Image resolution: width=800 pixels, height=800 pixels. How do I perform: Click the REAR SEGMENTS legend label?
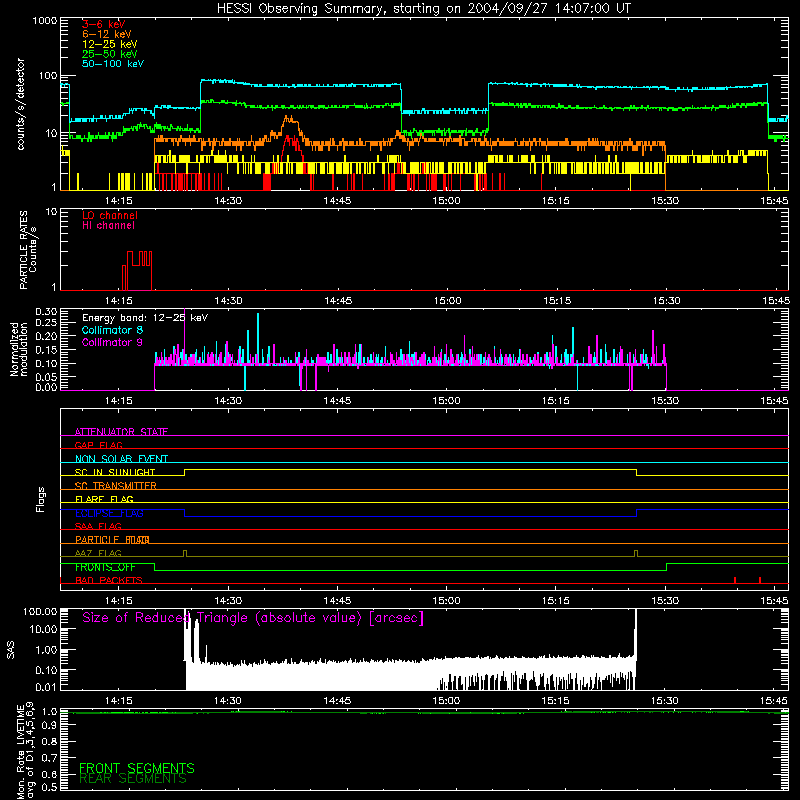133,779
